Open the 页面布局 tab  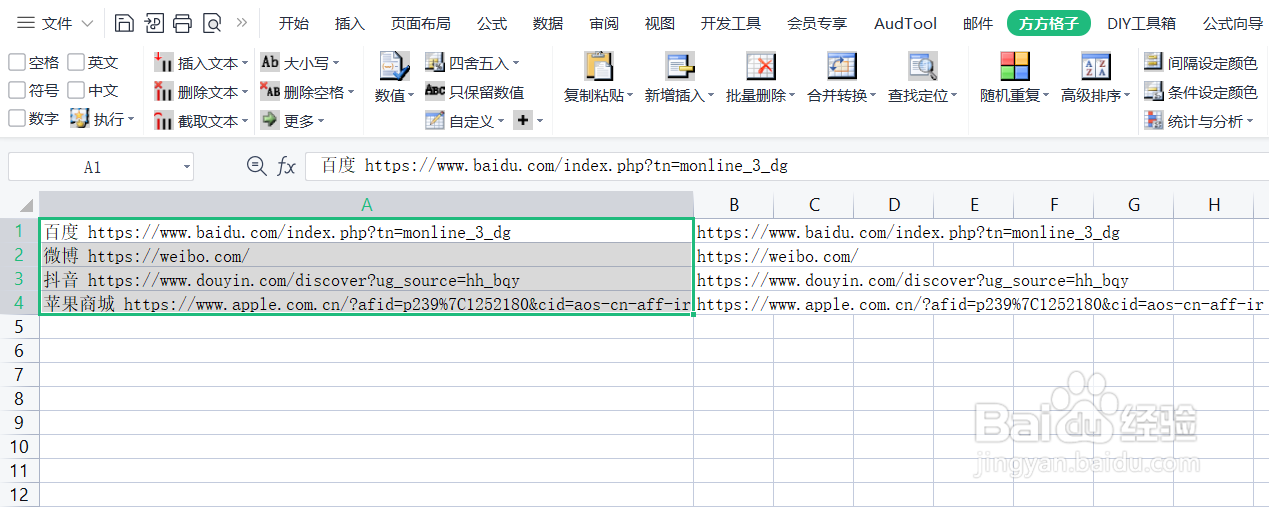tap(420, 23)
